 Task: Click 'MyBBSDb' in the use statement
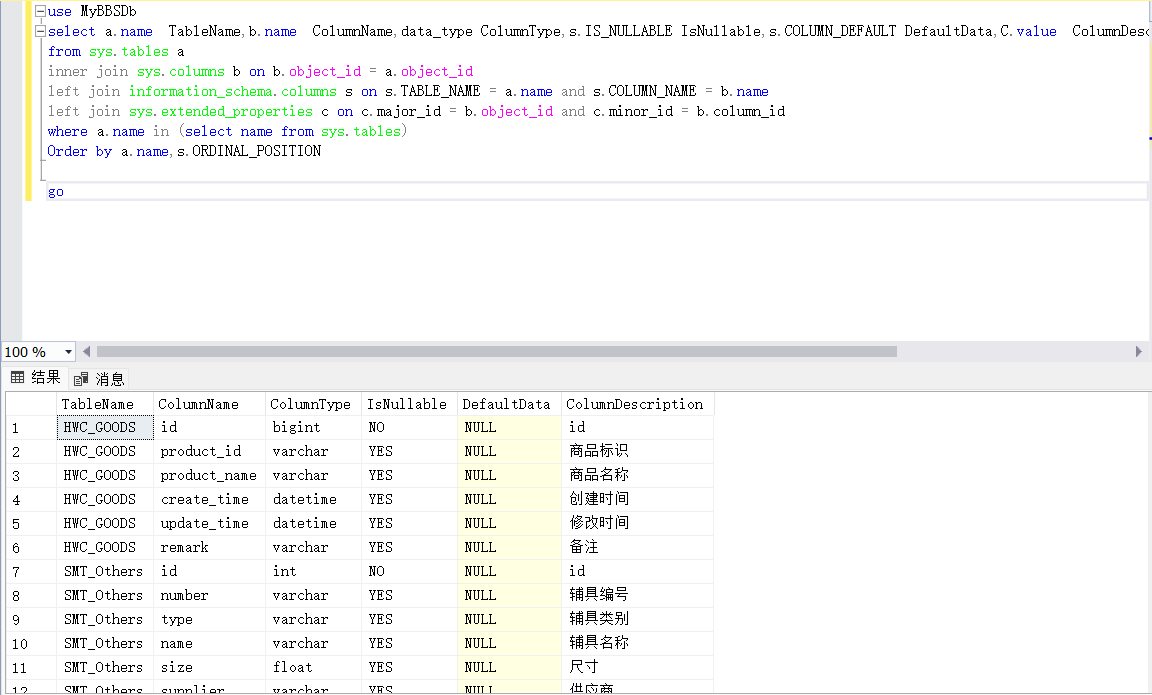(108, 12)
